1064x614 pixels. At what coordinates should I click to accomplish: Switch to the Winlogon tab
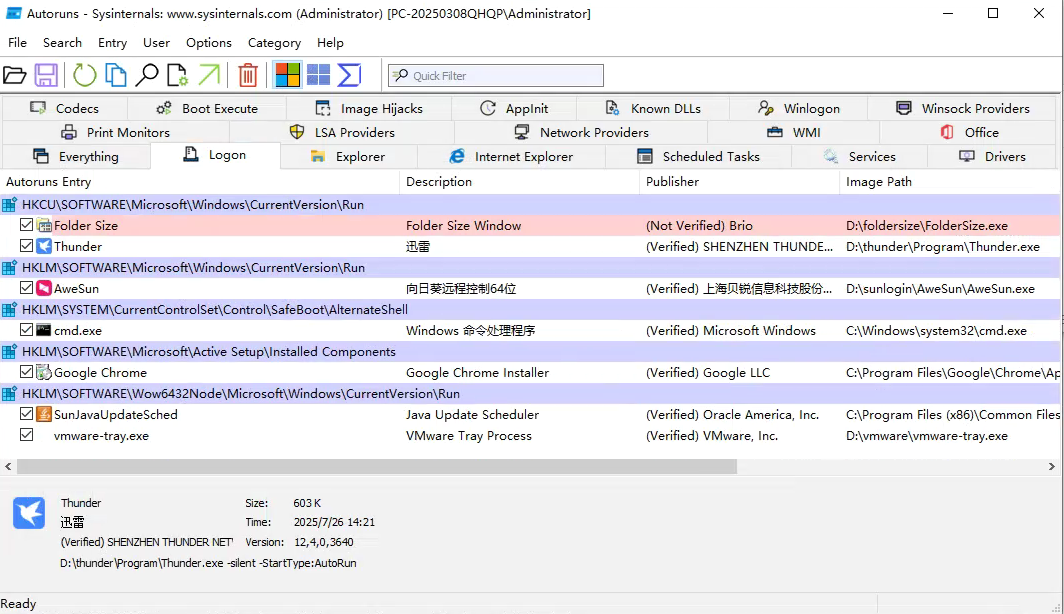point(799,109)
